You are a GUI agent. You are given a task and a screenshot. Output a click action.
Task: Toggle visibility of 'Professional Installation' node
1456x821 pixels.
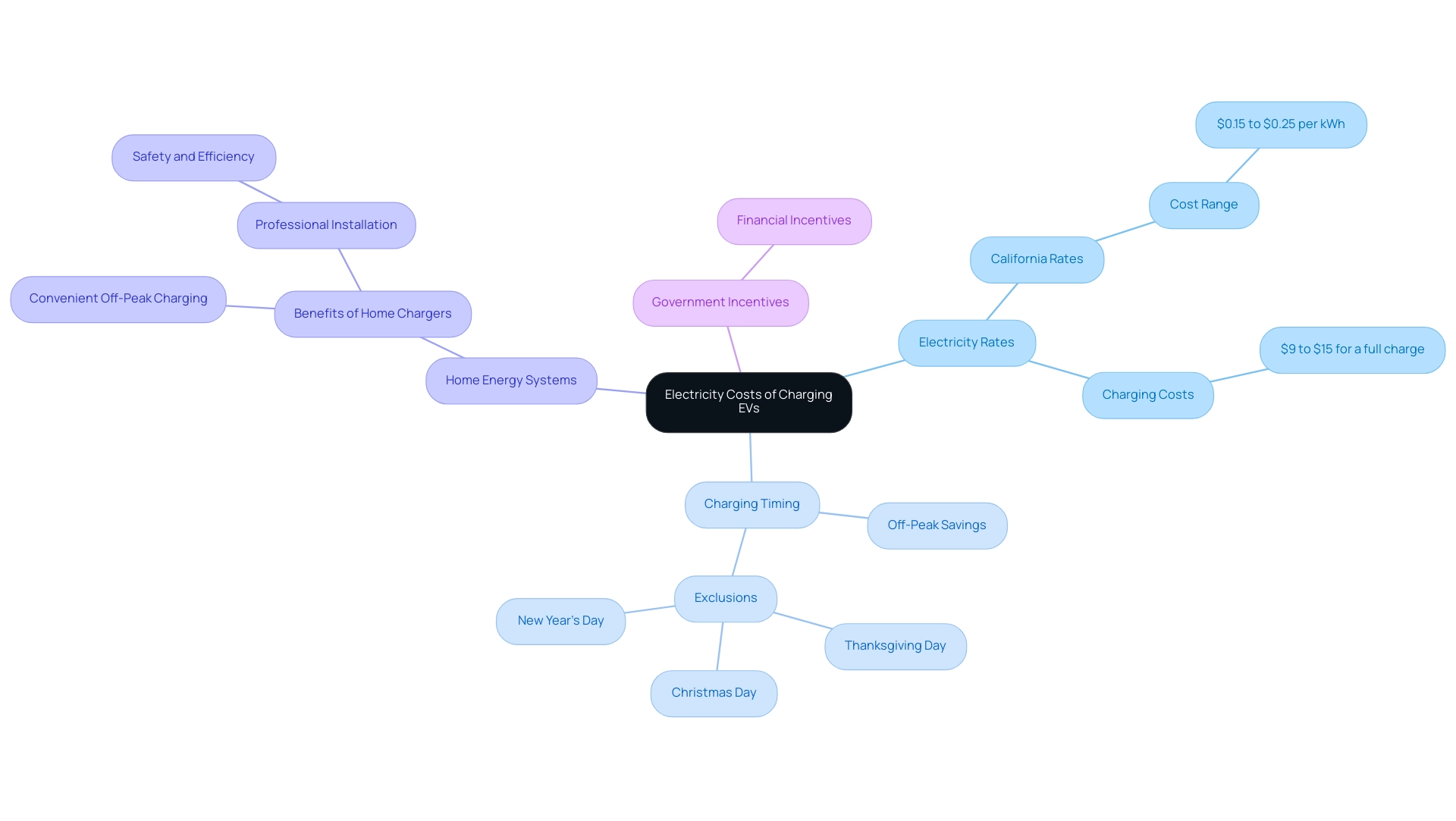325,224
